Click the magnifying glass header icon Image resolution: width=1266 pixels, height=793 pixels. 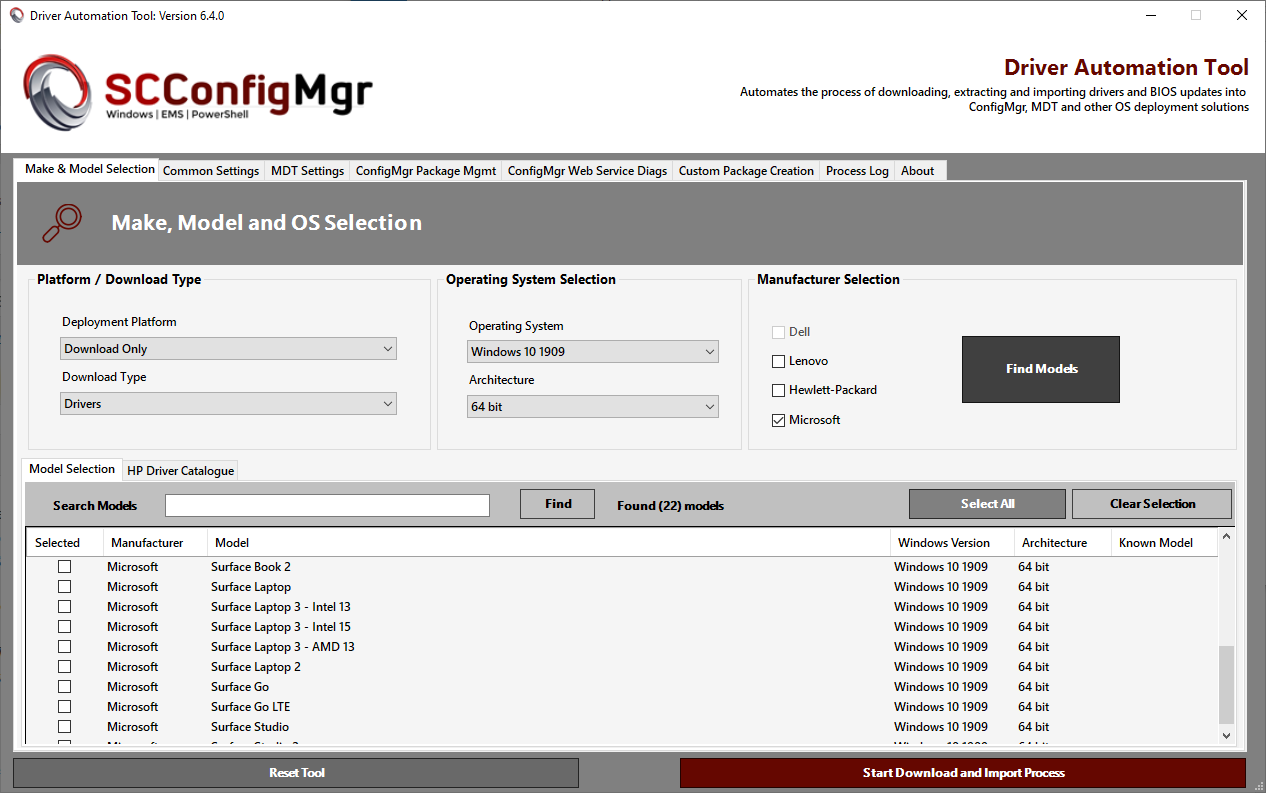tap(62, 222)
